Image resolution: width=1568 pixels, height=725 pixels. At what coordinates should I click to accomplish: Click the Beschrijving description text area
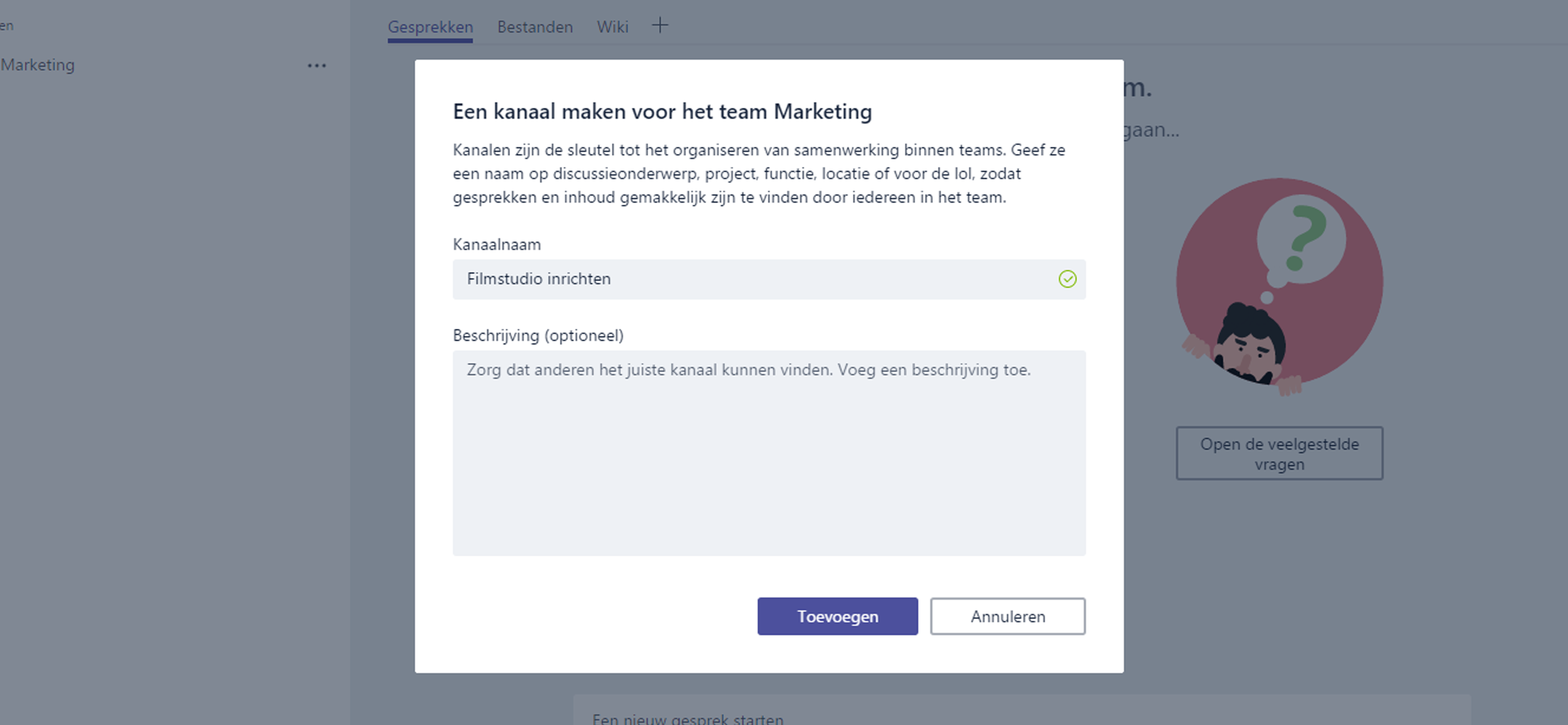(769, 453)
